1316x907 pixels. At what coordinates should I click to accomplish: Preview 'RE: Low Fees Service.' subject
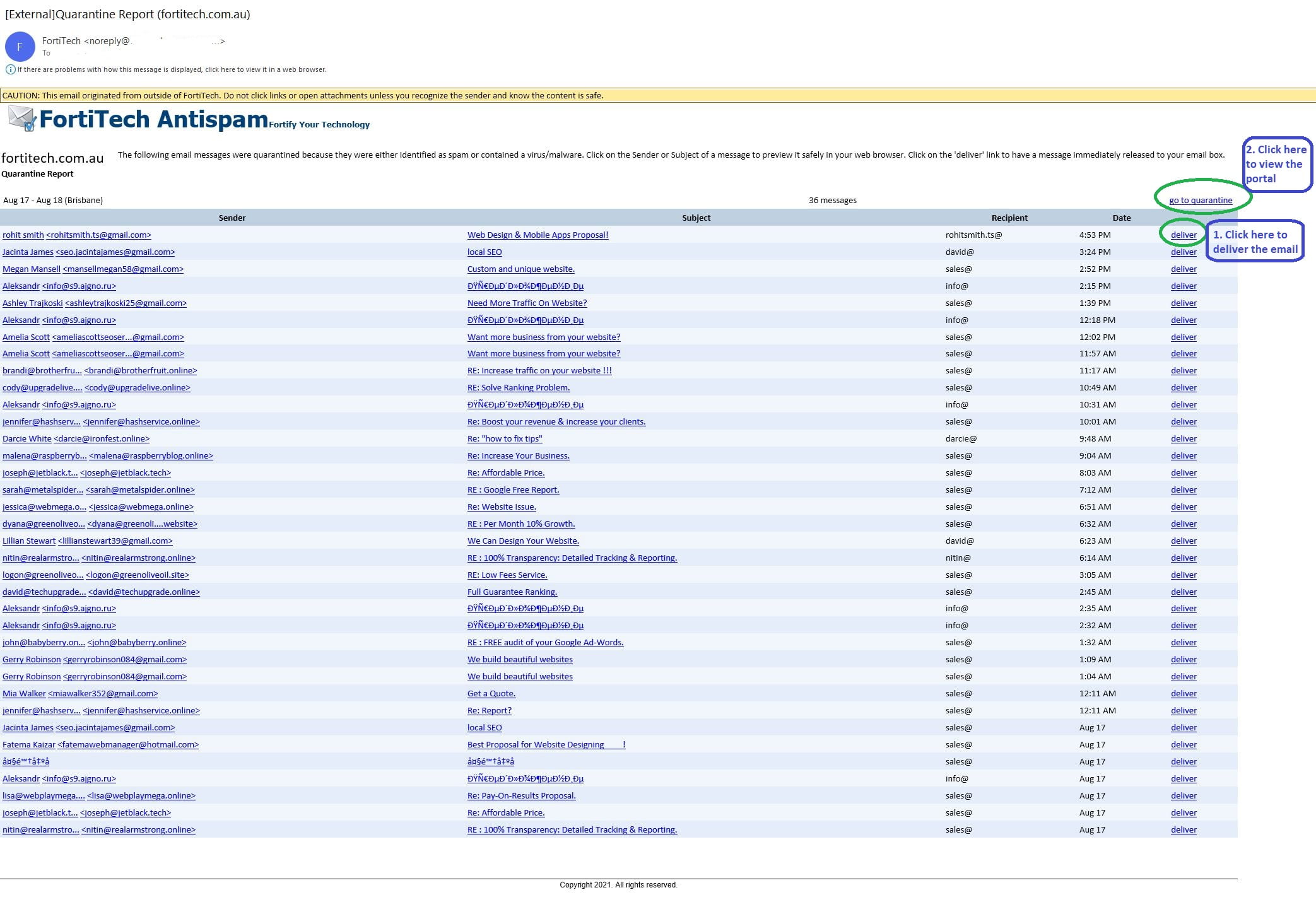pyautogui.click(x=507, y=575)
